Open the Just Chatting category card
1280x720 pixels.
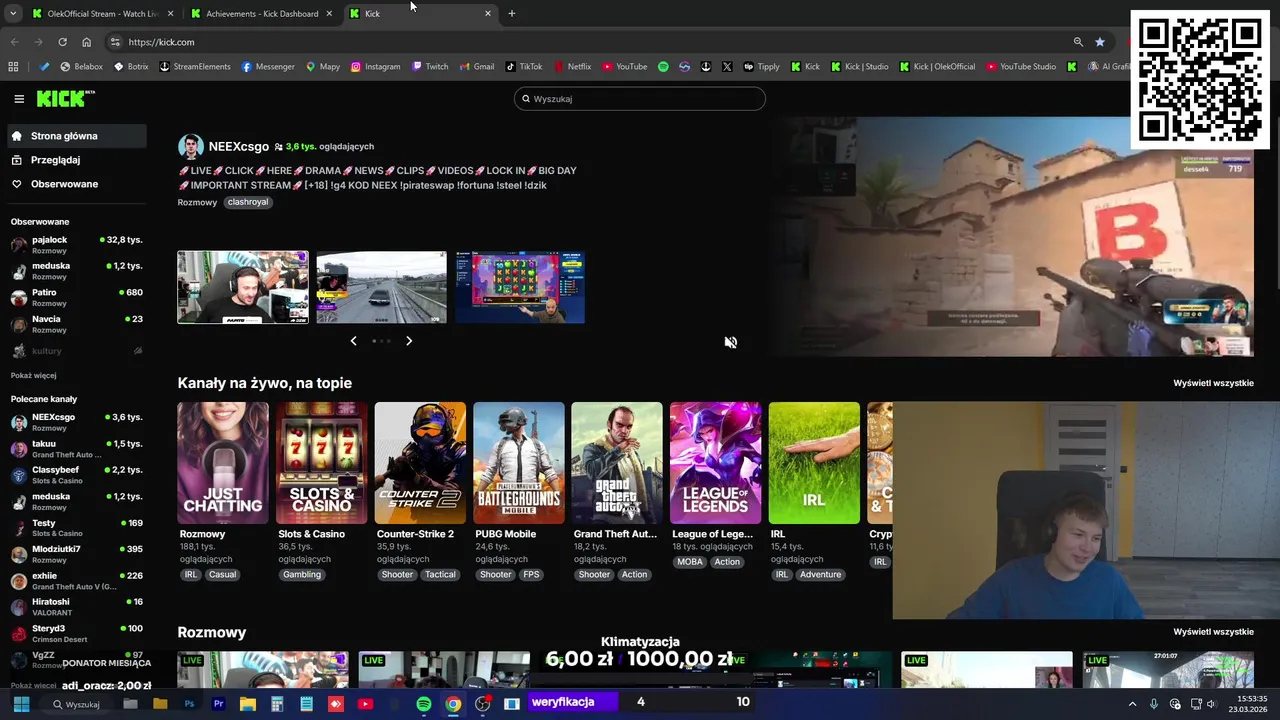[x=223, y=463]
